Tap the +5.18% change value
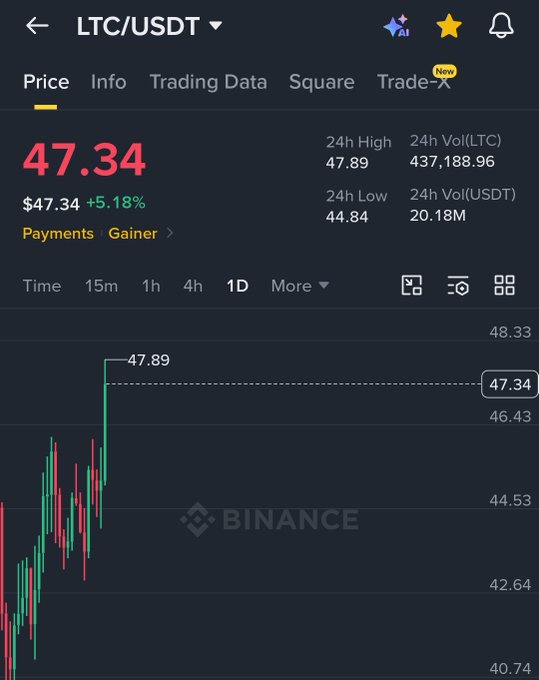Screen dimensions: 539x680 point(116,203)
